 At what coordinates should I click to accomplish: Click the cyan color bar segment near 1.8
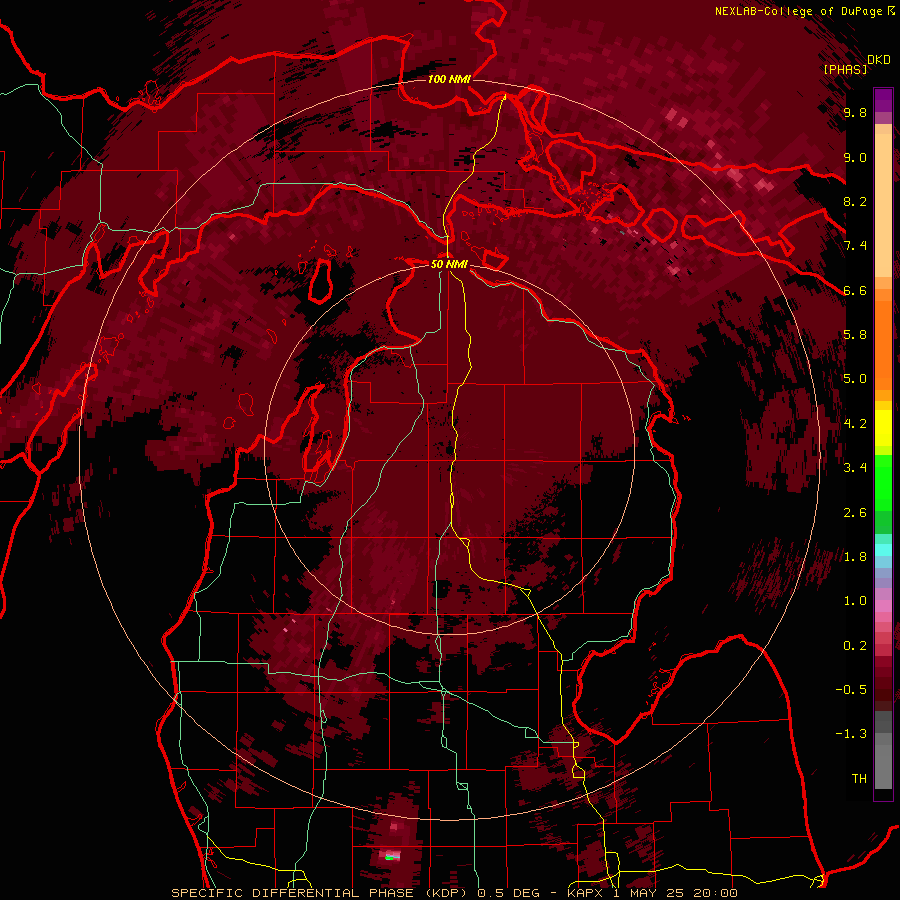(883, 550)
